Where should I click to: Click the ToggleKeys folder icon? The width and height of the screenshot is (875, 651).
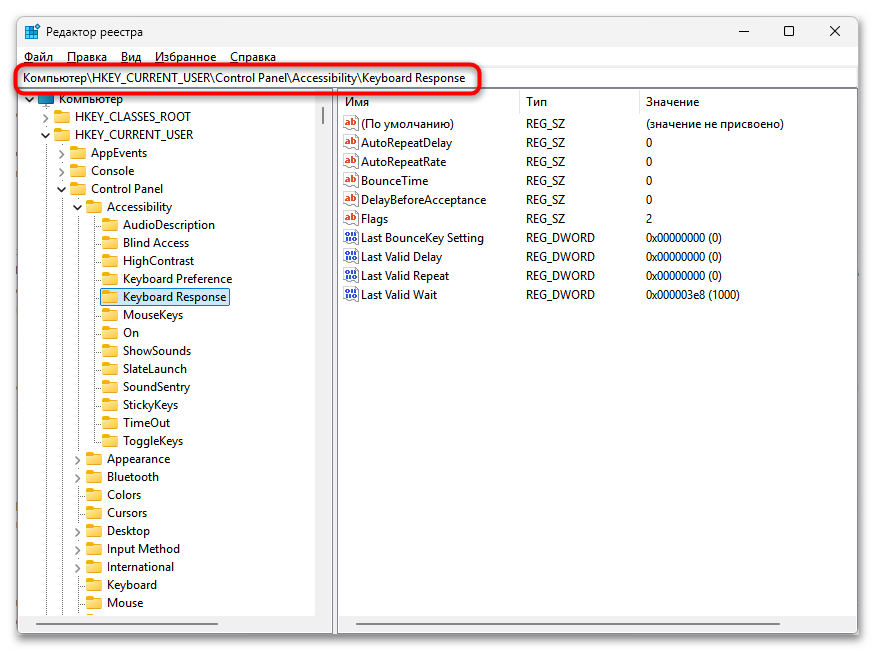coord(110,441)
